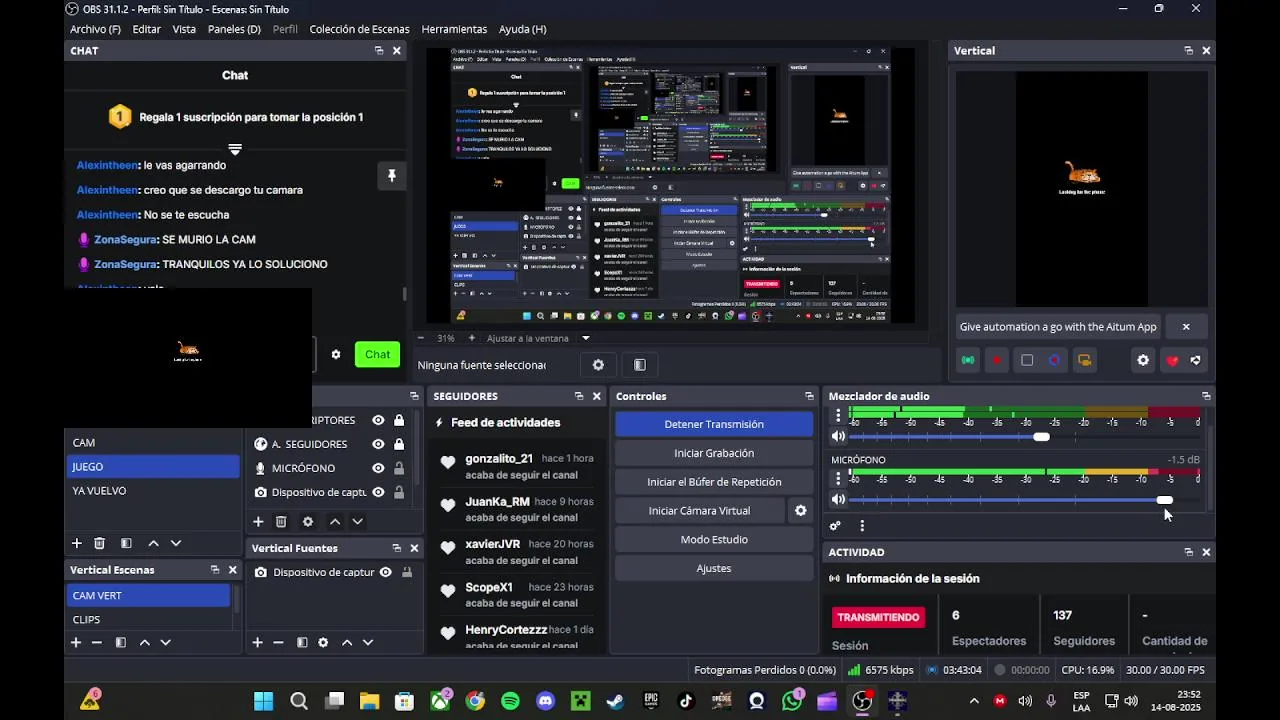Open advanced audio properties gears icon

pyautogui.click(x=835, y=525)
